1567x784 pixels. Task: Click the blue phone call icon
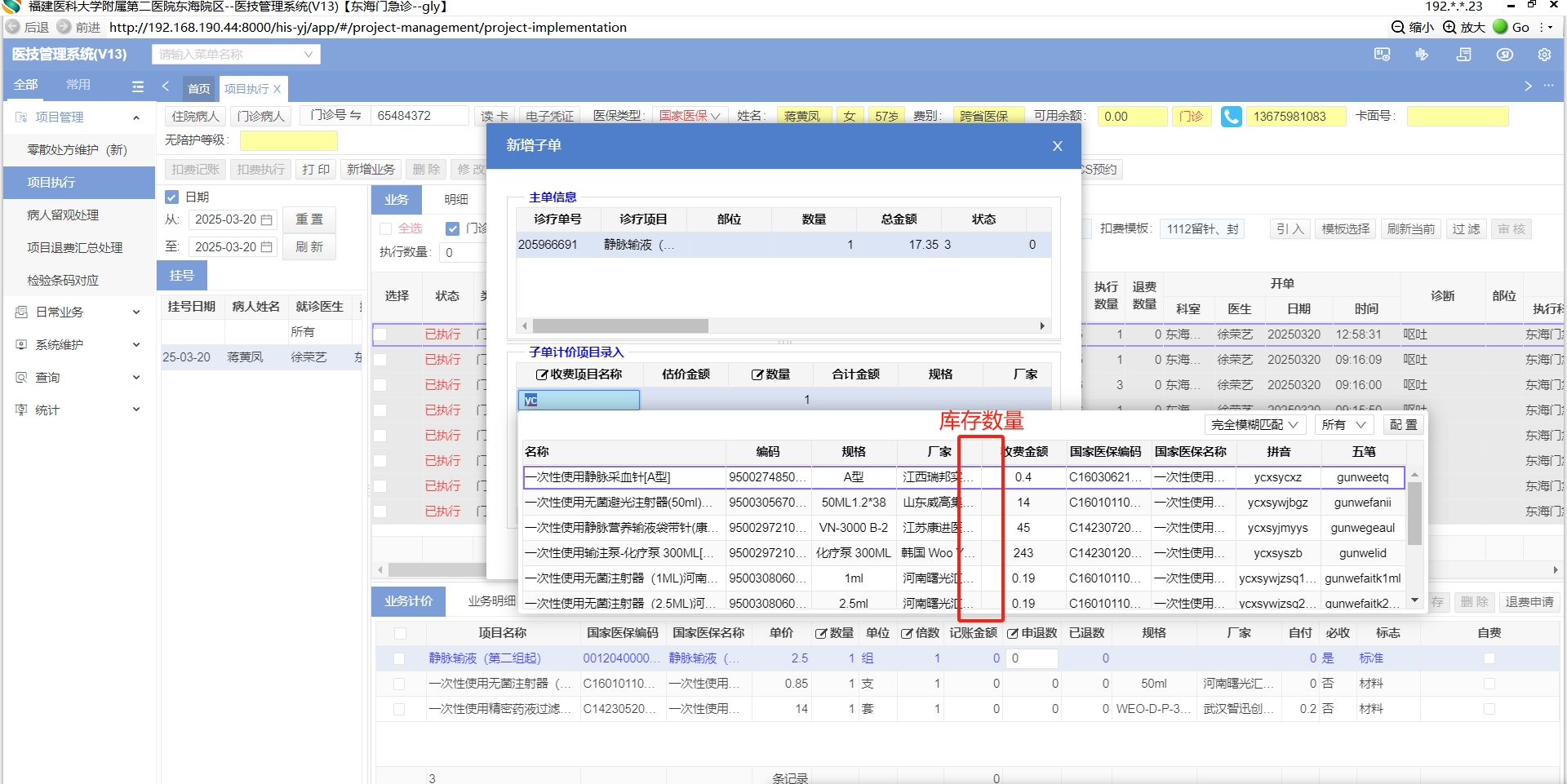(x=1231, y=117)
